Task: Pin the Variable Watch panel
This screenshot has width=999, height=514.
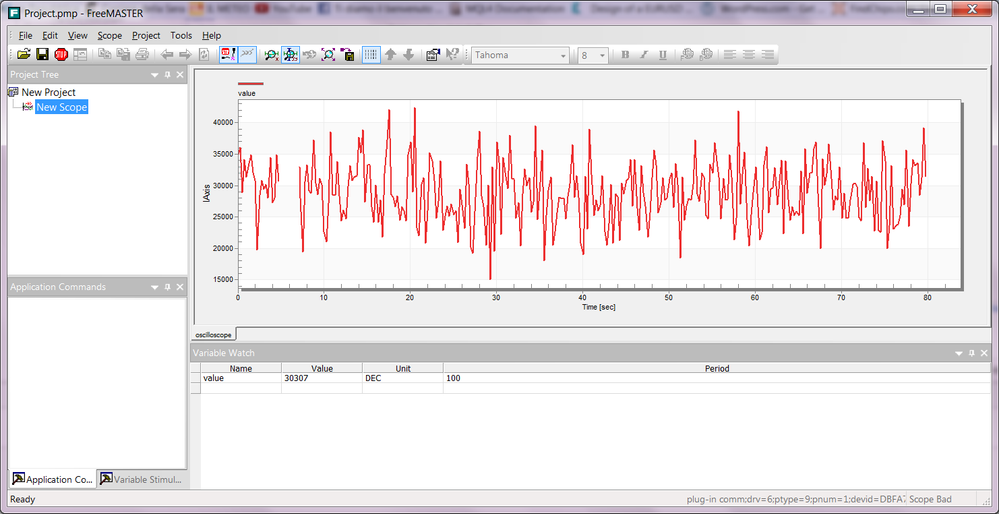Action: pyautogui.click(x=972, y=352)
